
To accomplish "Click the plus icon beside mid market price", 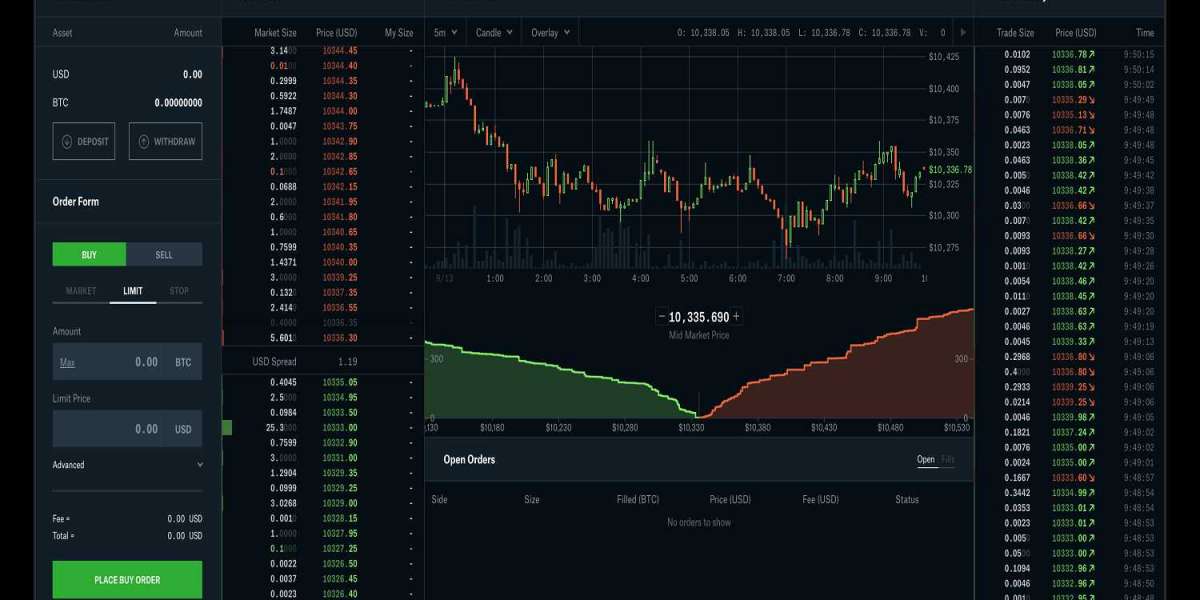I will coord(737,317).
